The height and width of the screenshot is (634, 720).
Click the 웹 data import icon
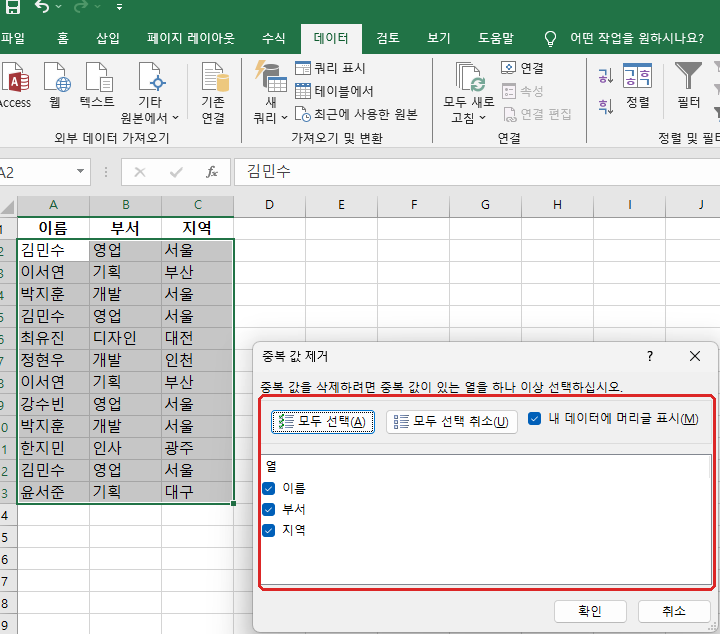56,86
